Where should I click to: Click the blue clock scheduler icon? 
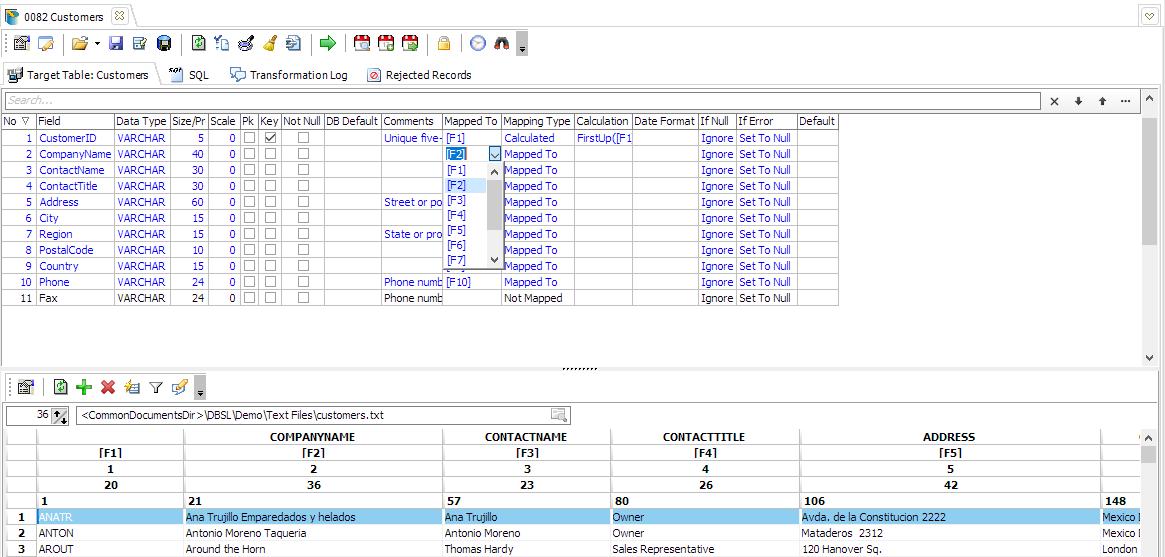478,44
